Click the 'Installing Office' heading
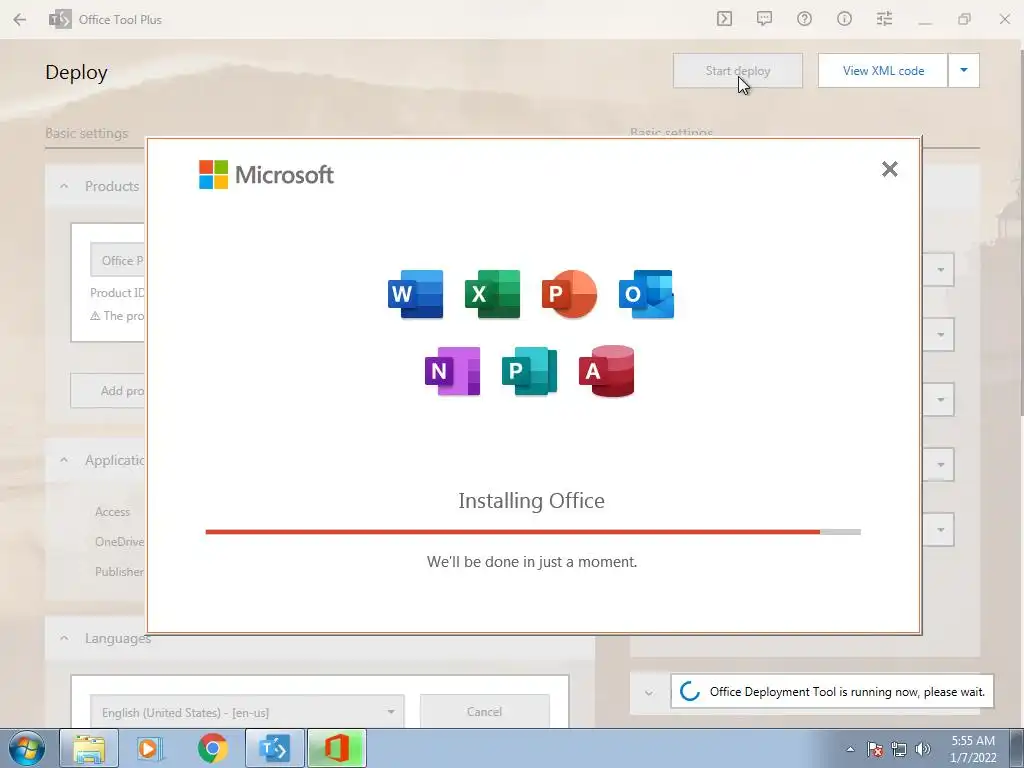 (x=532, y=501)
